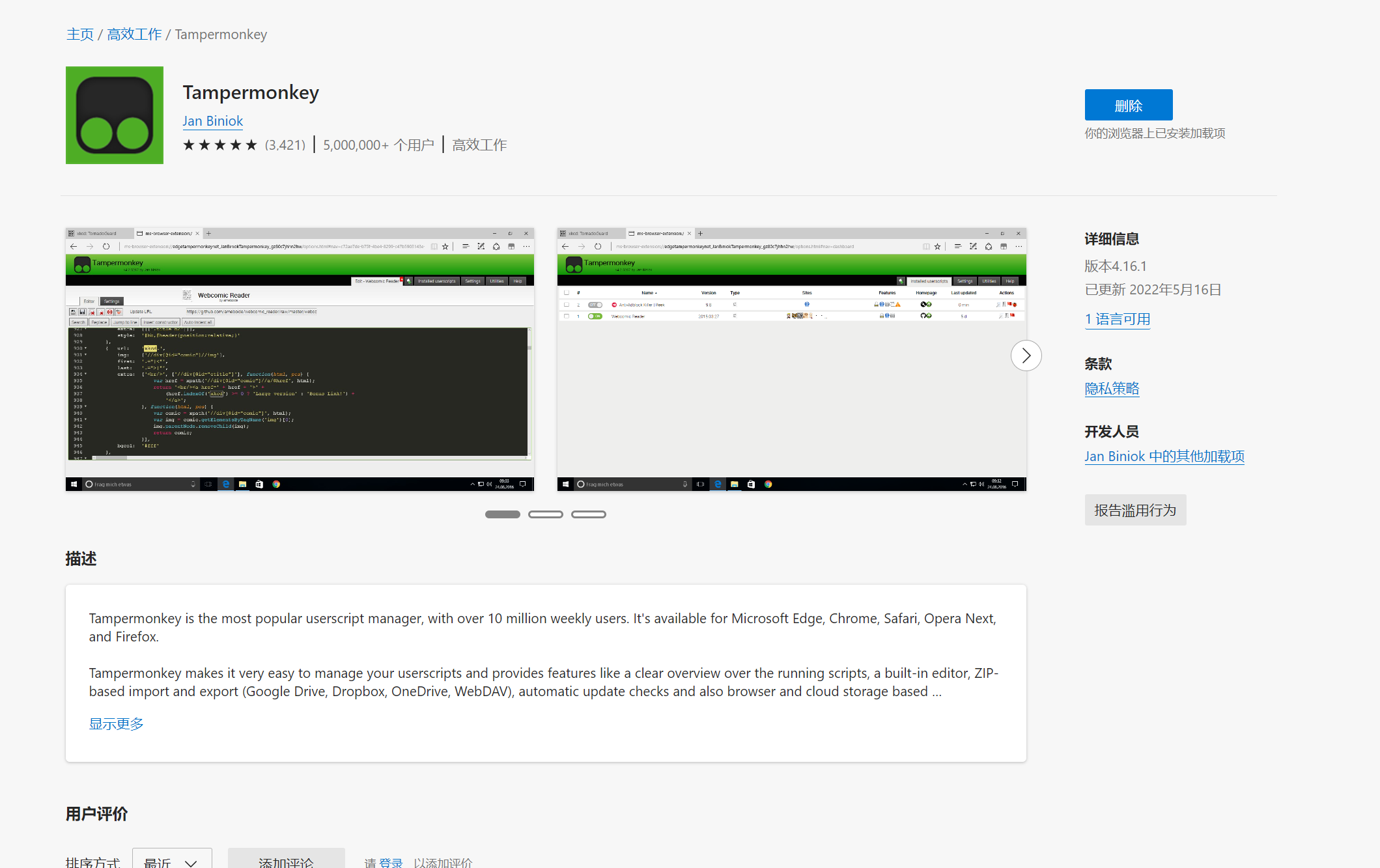Click the blue 删除 button
The width and height of the screenshot is (1380, 868).
1129,105
